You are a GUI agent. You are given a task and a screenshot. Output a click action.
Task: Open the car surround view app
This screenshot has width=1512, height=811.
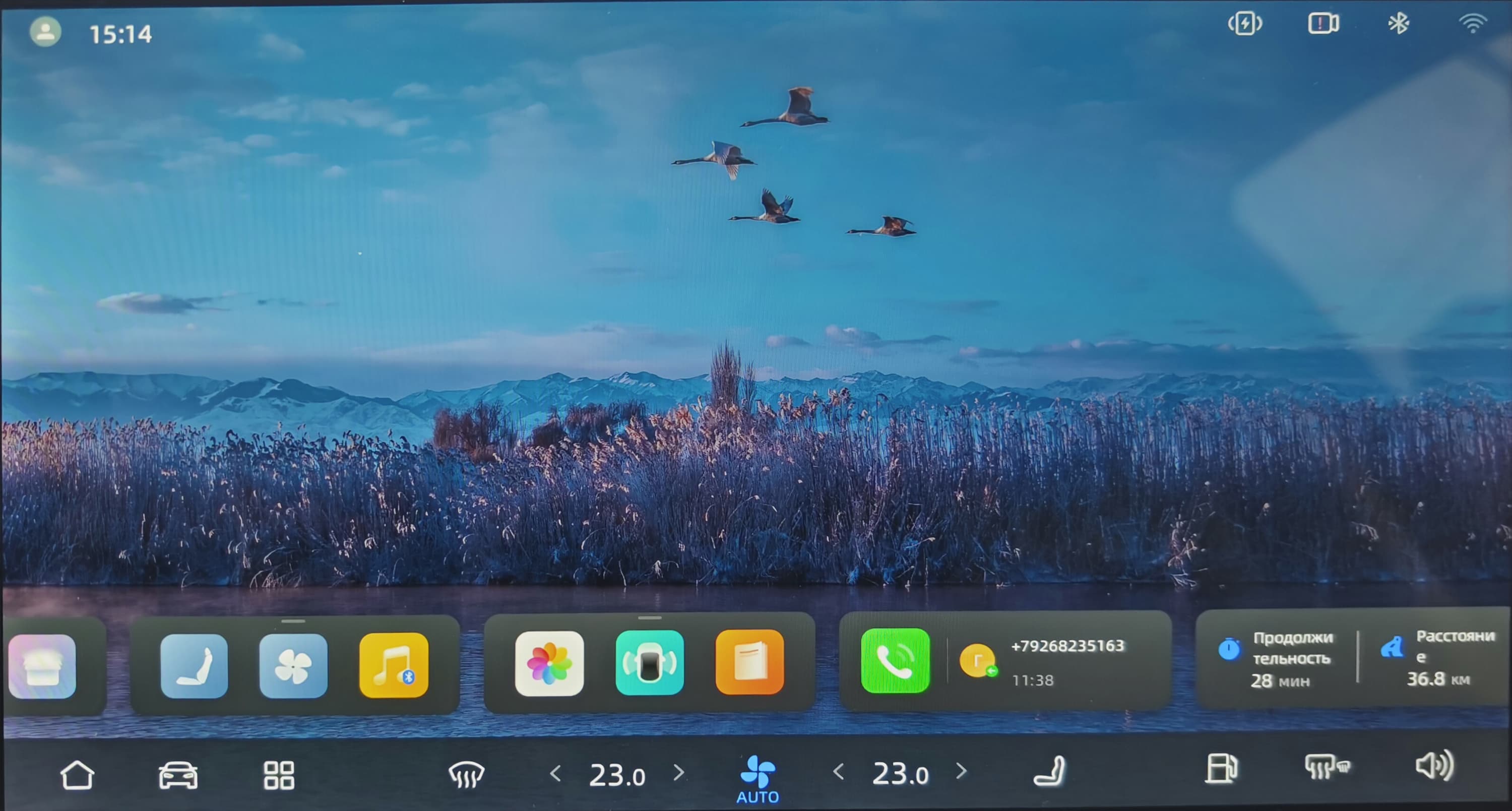649,662
